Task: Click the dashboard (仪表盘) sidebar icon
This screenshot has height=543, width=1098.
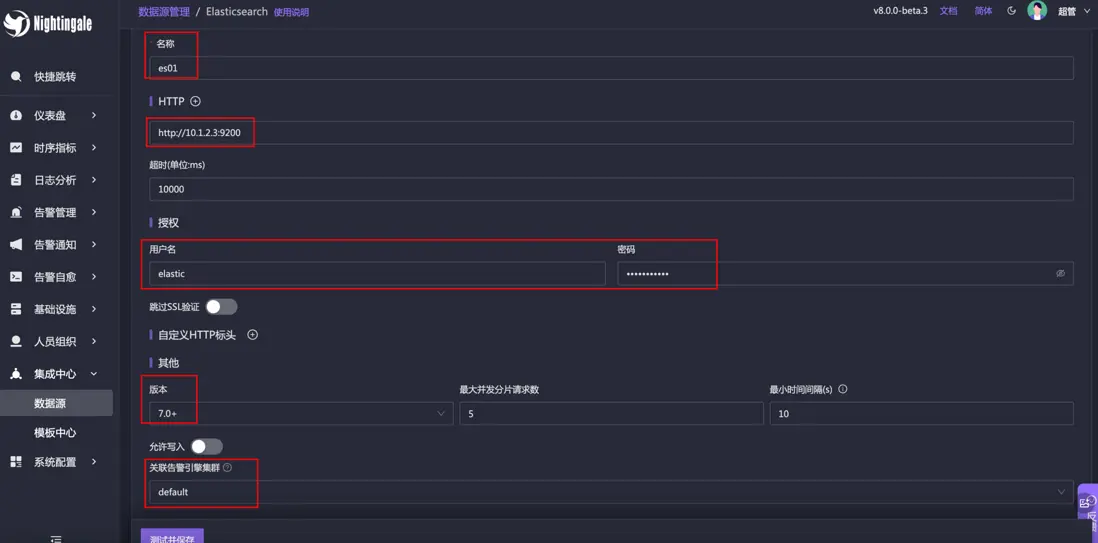Action: (16, 116)
